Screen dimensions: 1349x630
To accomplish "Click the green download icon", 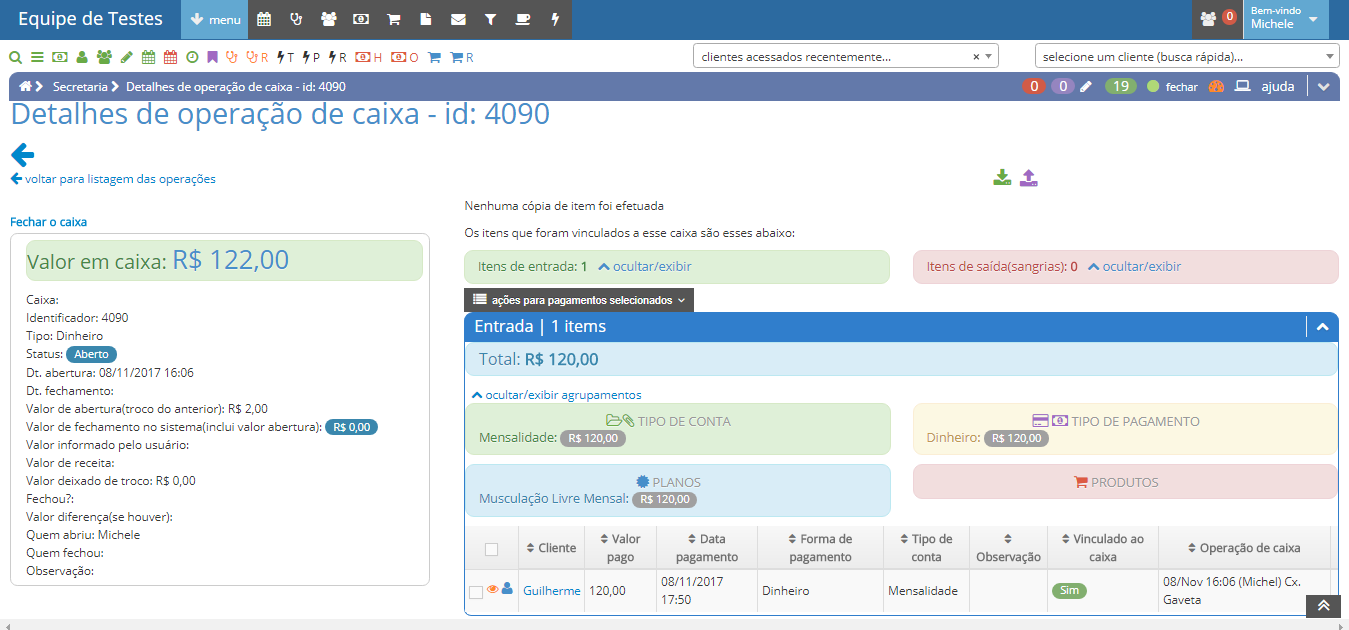I will (1002, 178).
